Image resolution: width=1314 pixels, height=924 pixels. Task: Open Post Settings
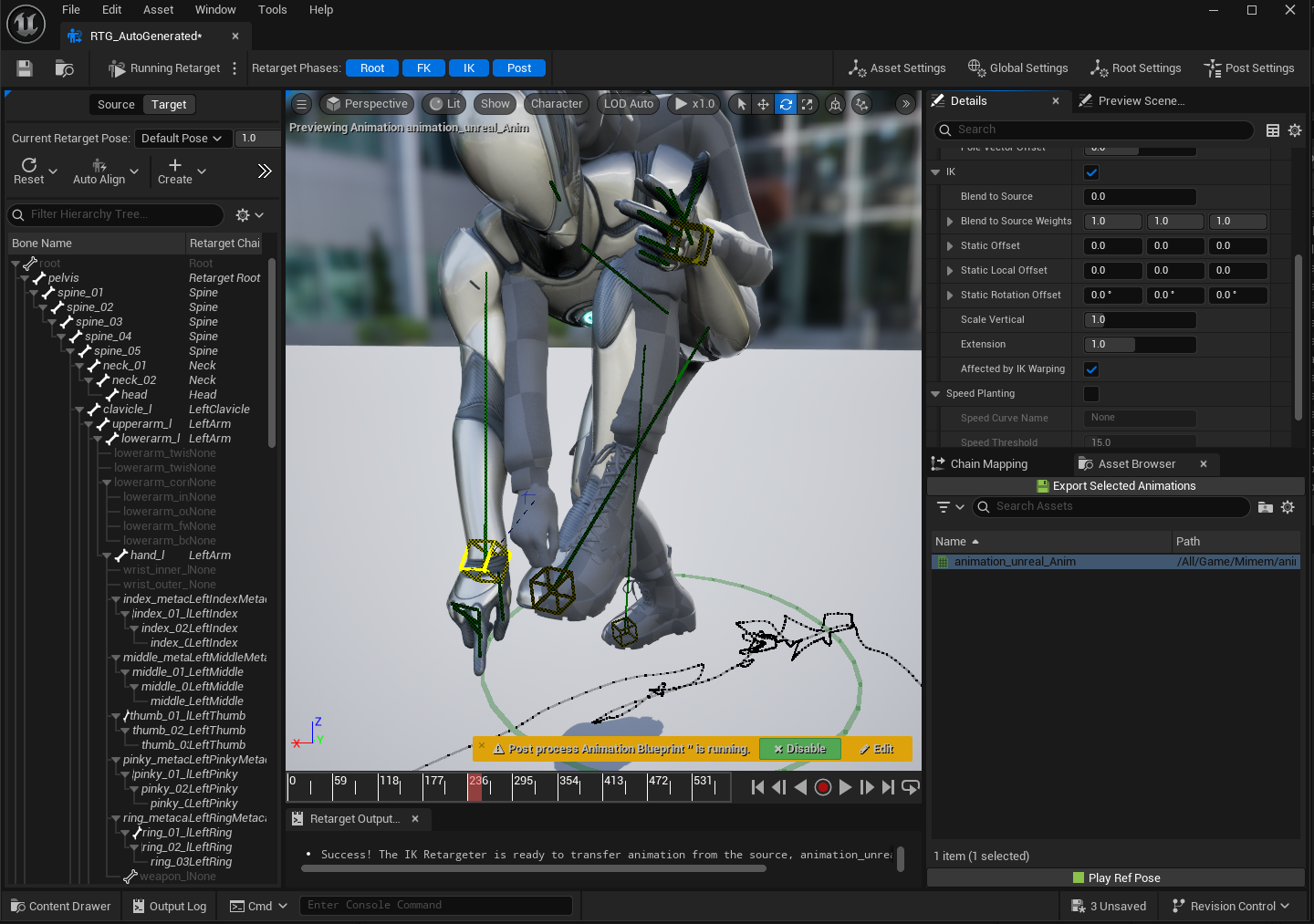point(1248,68)
